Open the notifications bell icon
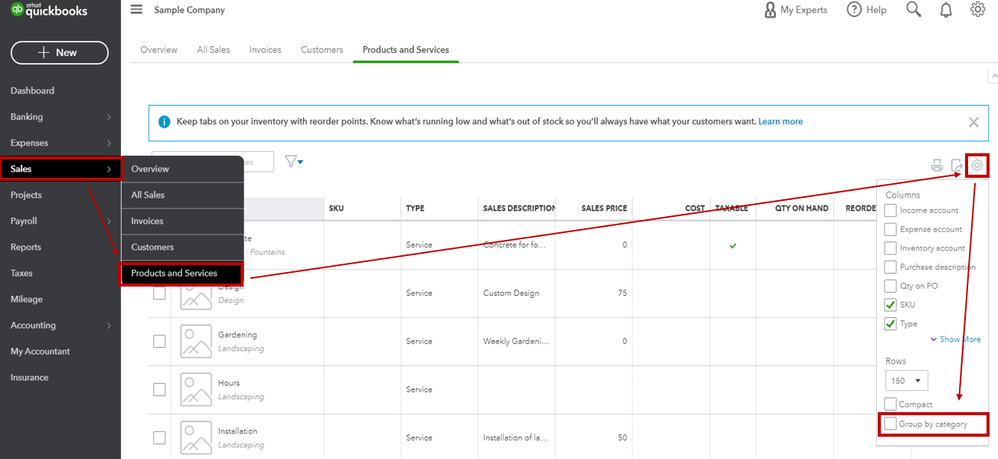The image size is (998, 459). pyautogui.click(x=945, y=10)
